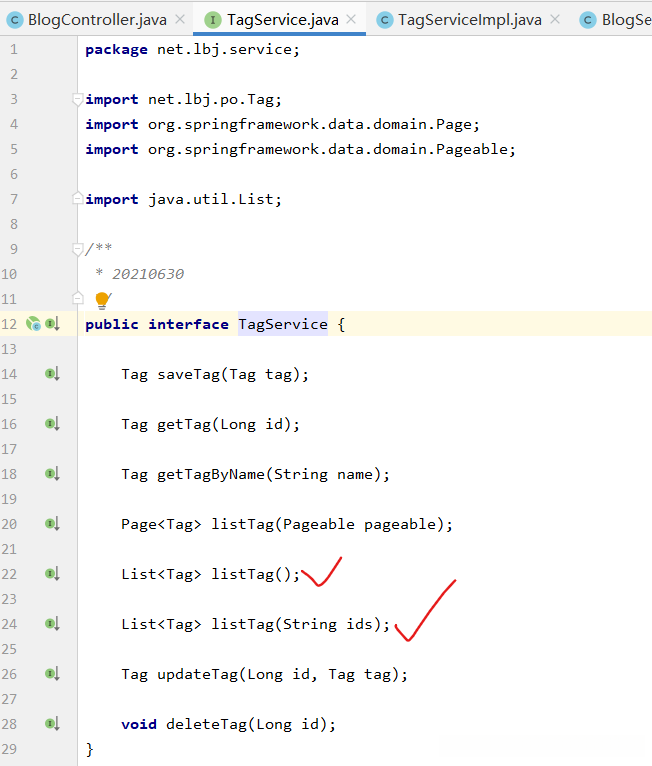Close the BlogController.java tab

(180, 20)
